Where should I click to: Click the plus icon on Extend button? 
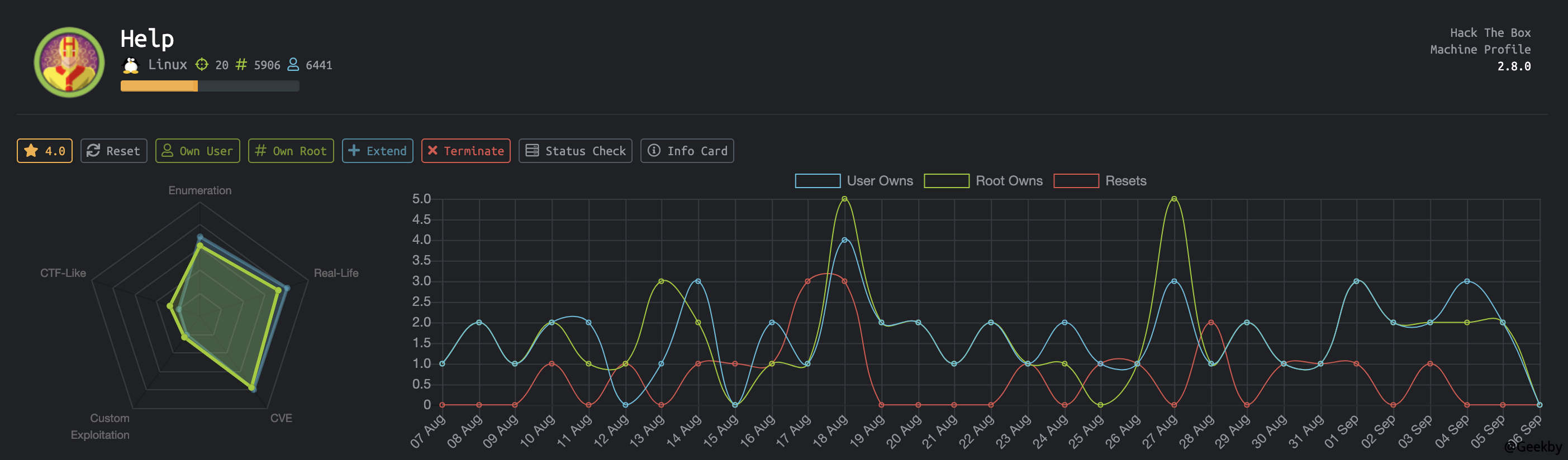coord(354,151)
